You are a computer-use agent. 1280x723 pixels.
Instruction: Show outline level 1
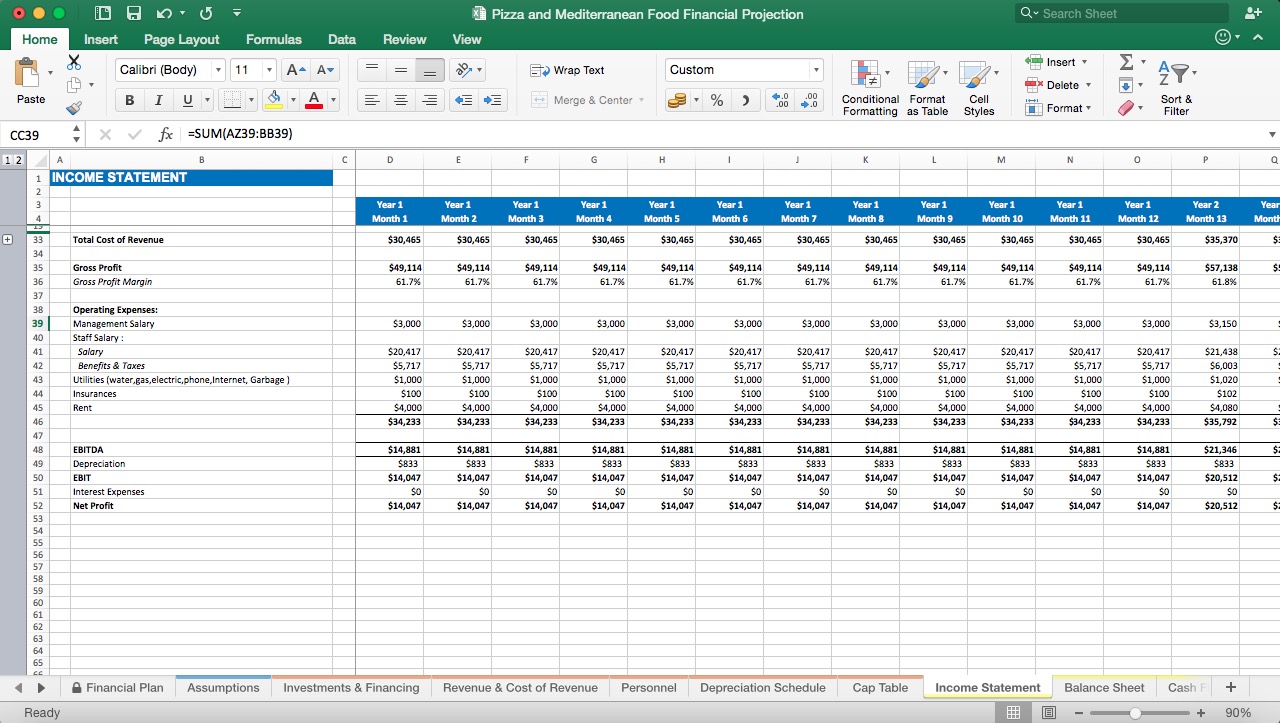(x=7, y=160)
